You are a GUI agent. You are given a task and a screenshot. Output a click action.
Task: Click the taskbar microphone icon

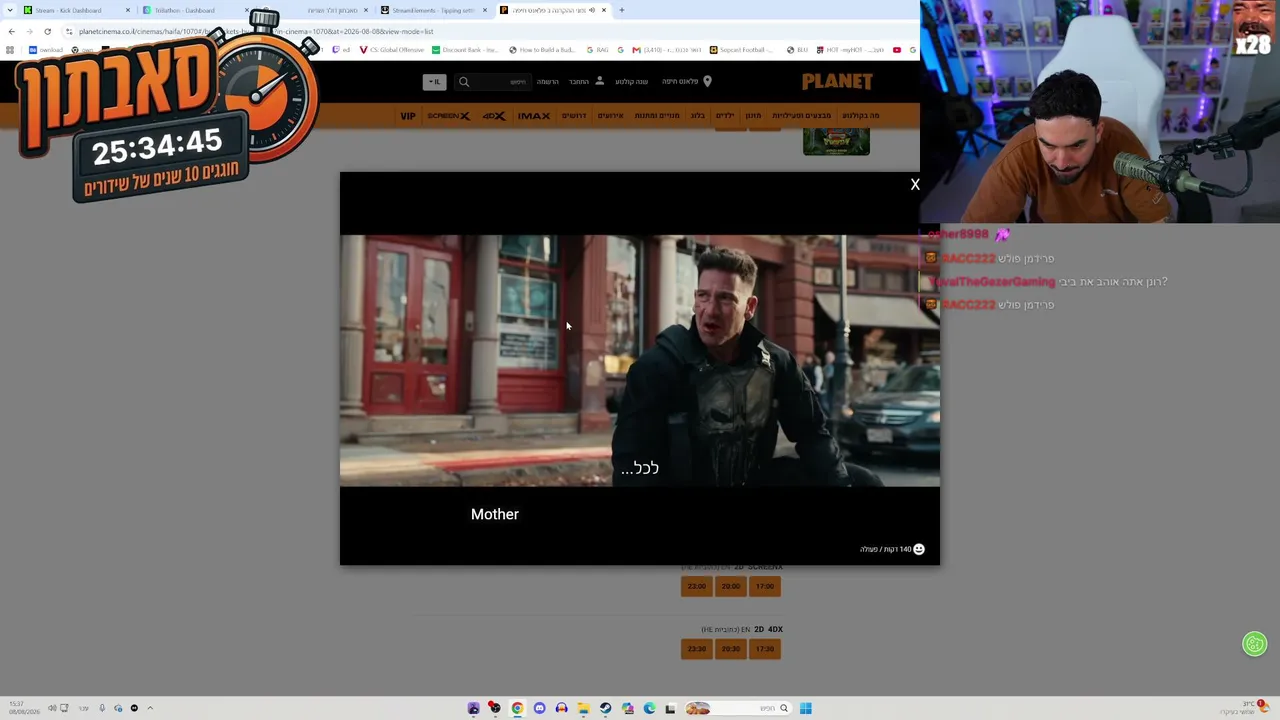tap(101, 708)
